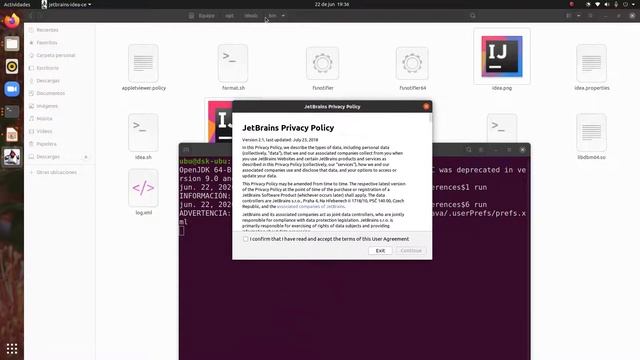The height and width of the screenshot is (360, 640).
Task: Open the clock and calendar in top bar
Action: click(332, 4)
